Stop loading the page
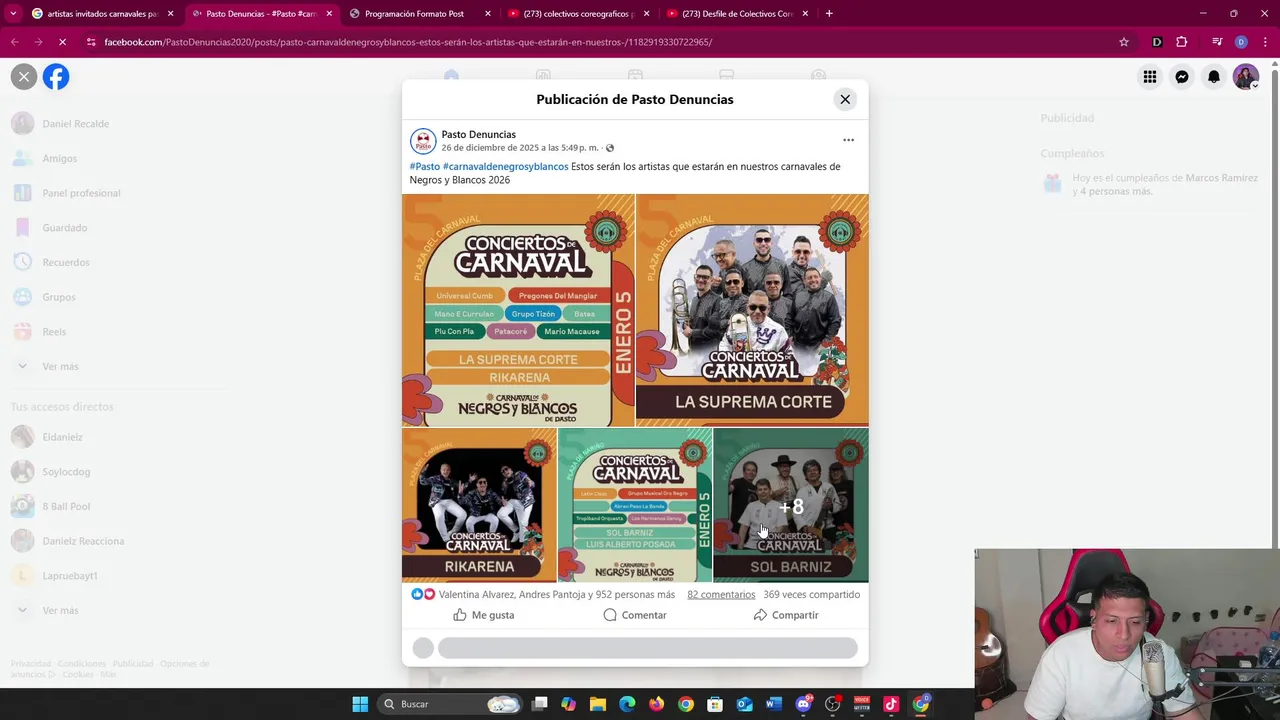This screenshot has height=720, width=1280. (x=62, y=42)
